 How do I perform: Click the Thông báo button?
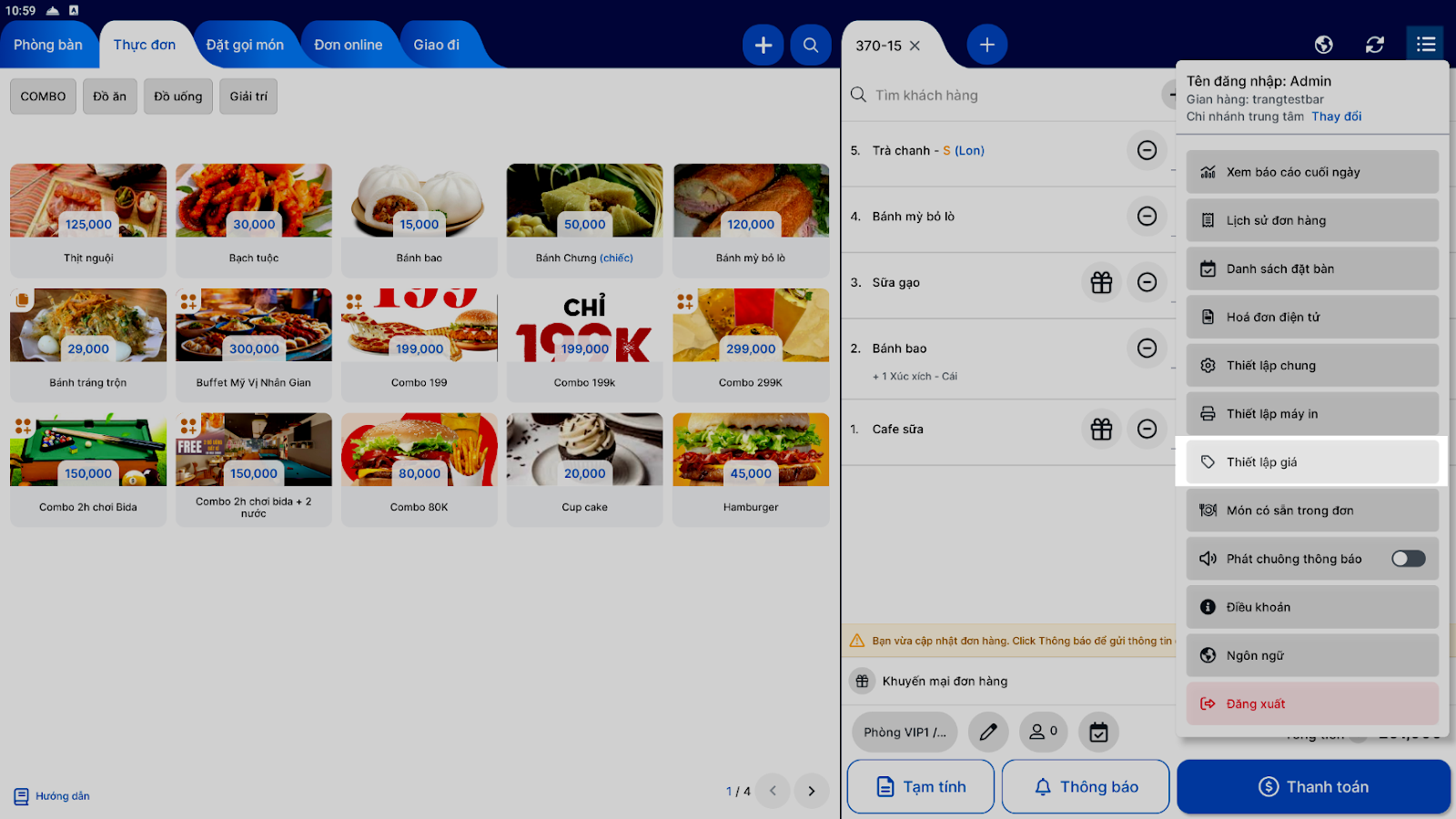[x=1086, y=786]
